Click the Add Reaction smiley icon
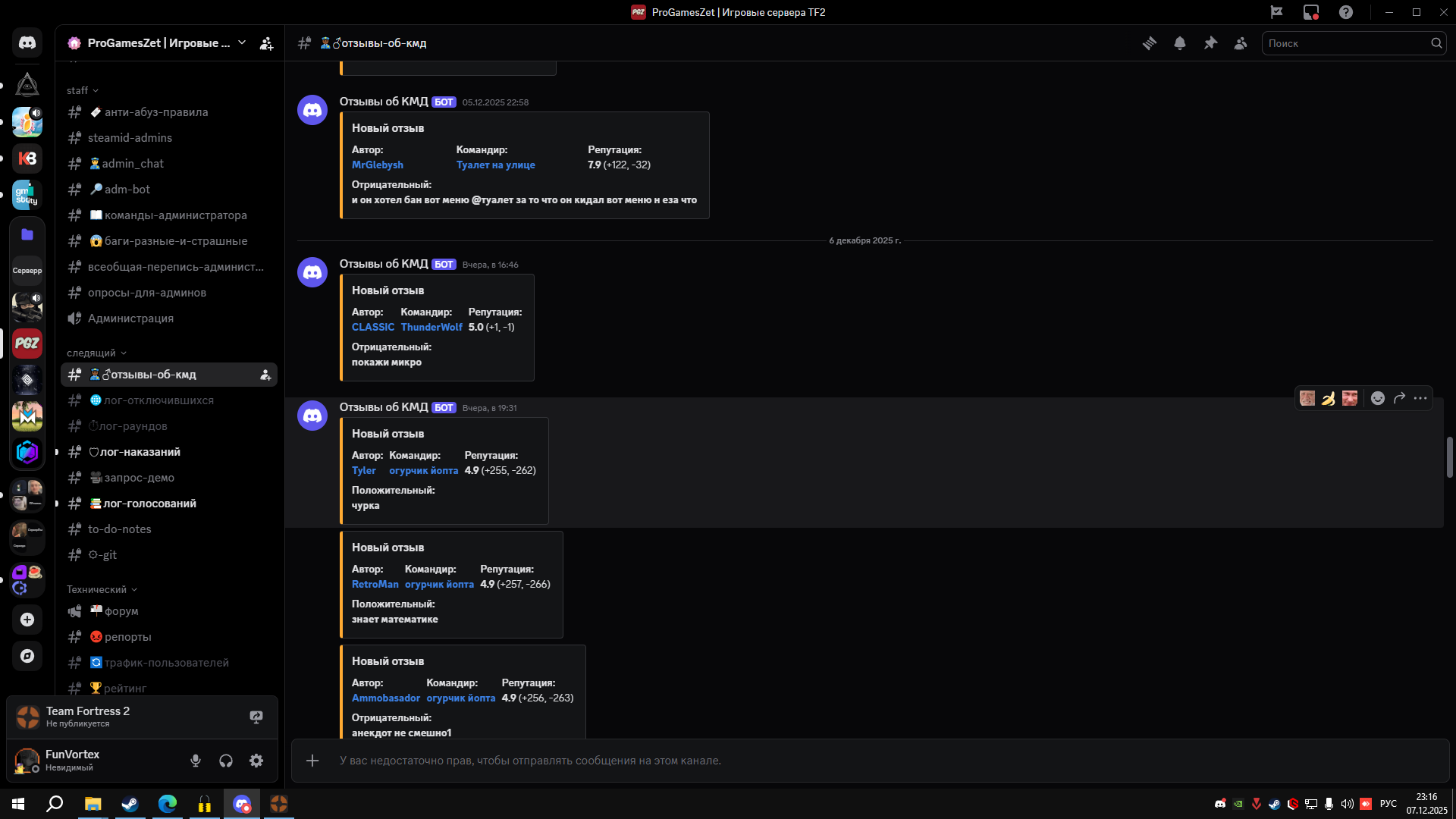The width and height of the screenshot is (1456, 819). click(x=1378, y=398)
